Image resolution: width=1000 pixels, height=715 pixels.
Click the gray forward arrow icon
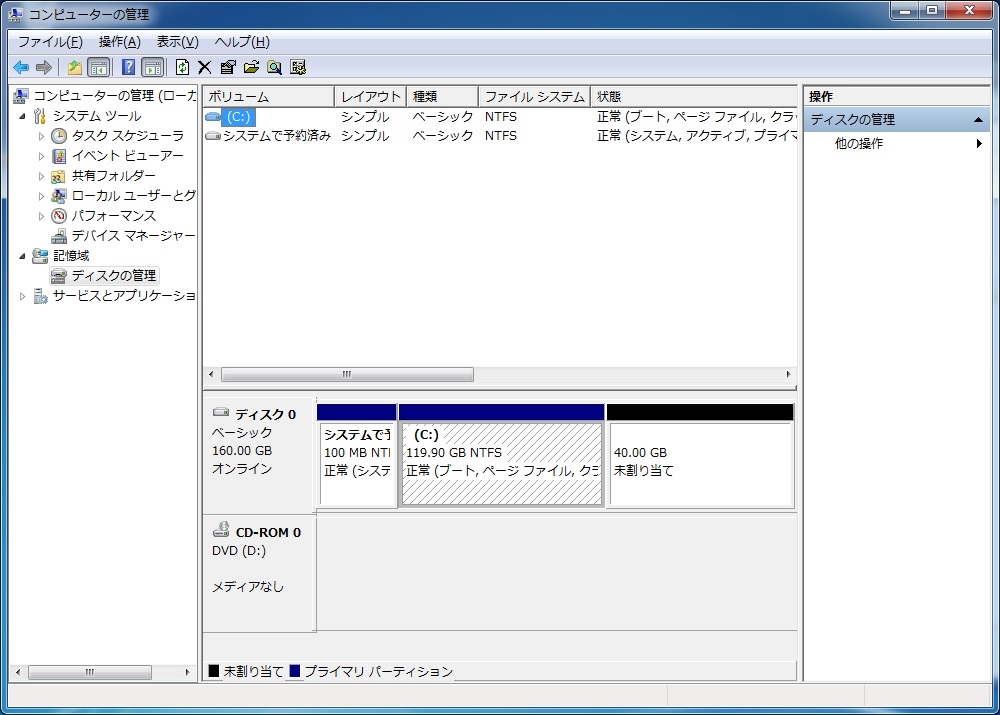43,67
